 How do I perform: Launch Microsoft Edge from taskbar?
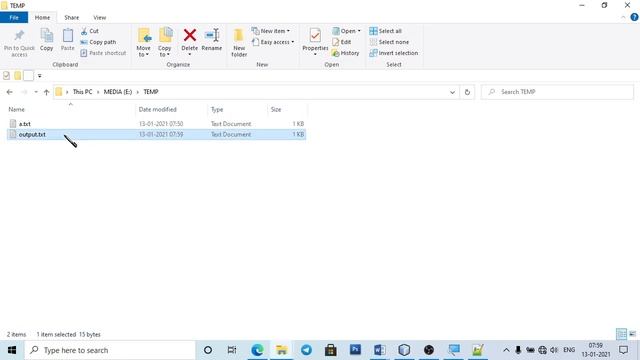point(257,350)
